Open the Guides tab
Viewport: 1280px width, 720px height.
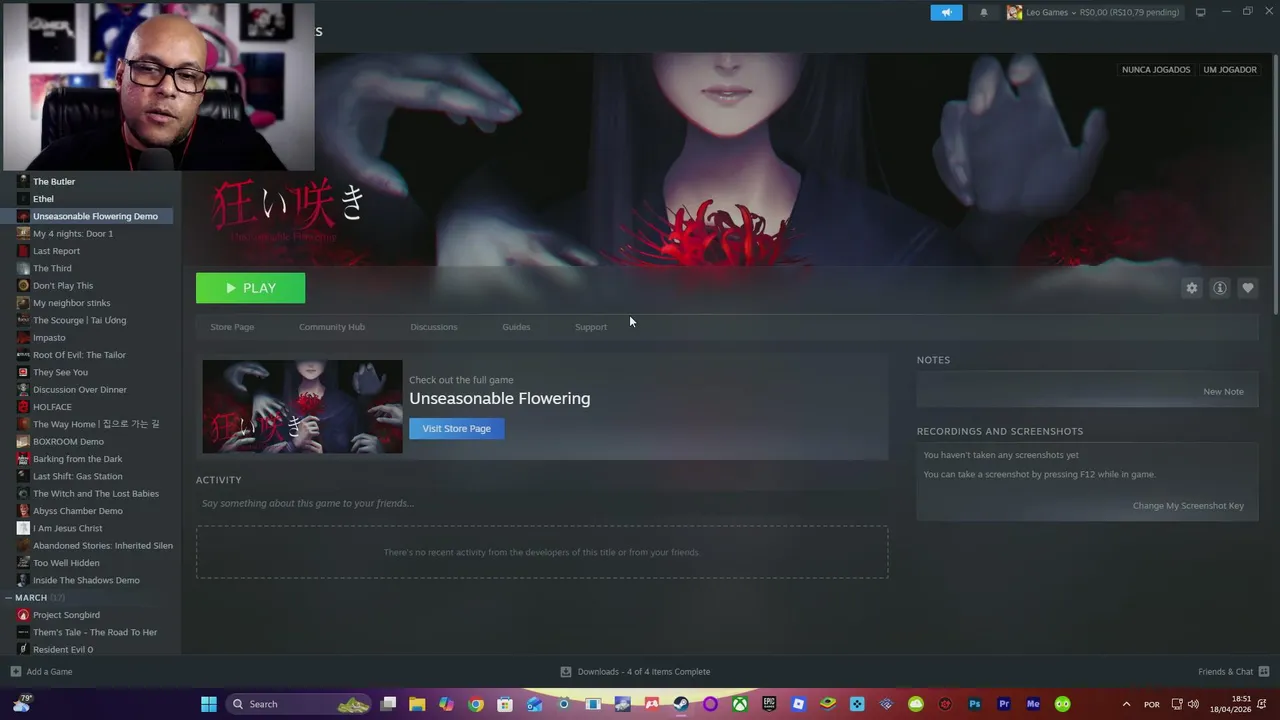point(516,327)
